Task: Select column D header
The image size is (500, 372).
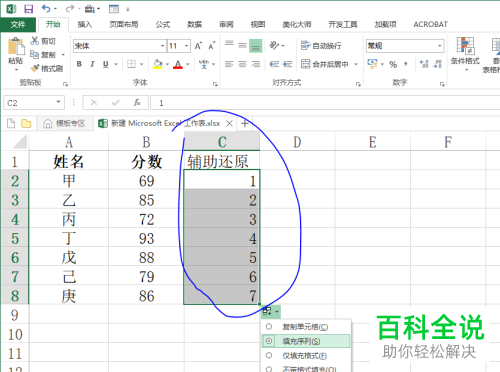Action: (297, 142)
